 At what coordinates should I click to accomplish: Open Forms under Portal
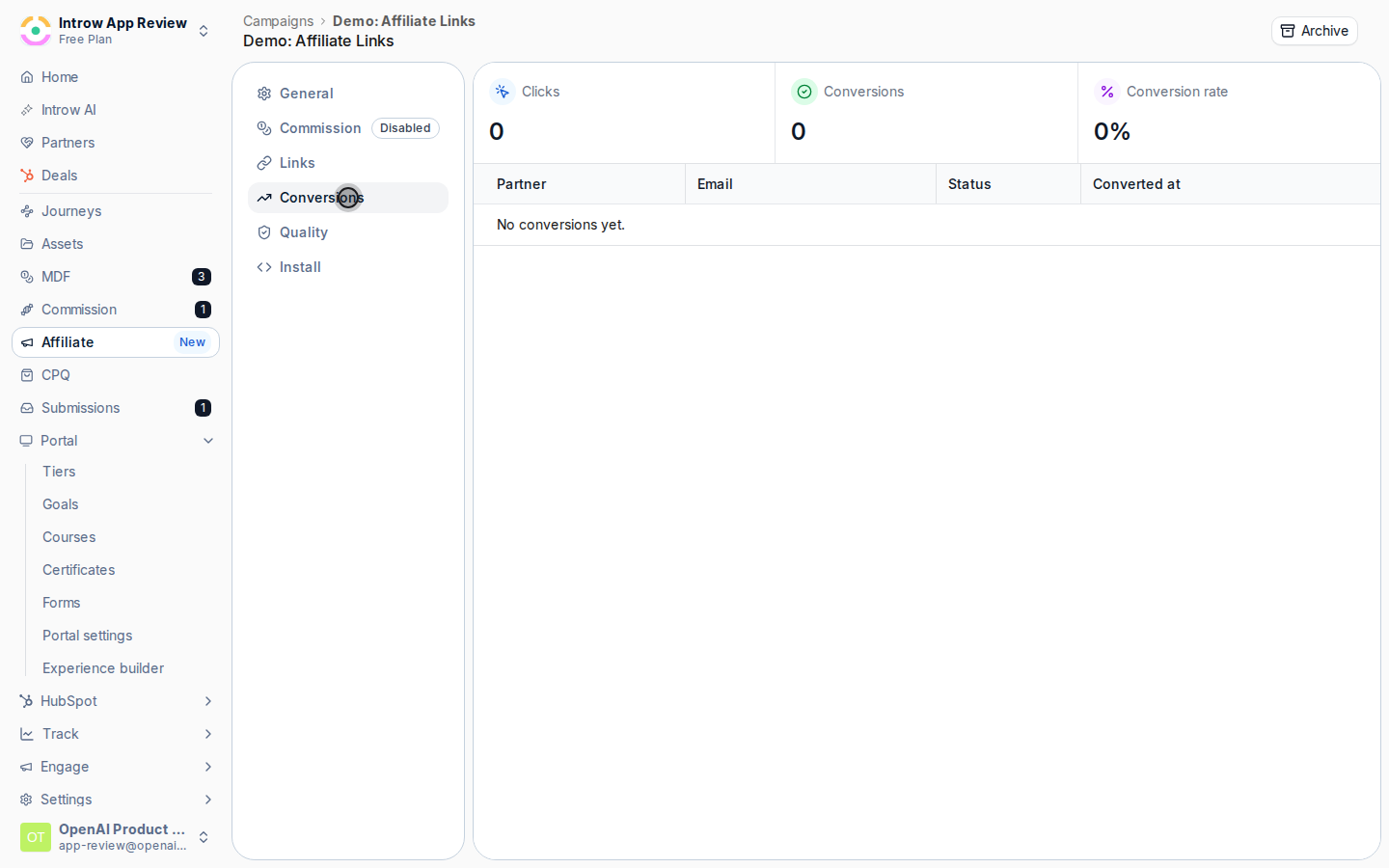coord(62,603)
